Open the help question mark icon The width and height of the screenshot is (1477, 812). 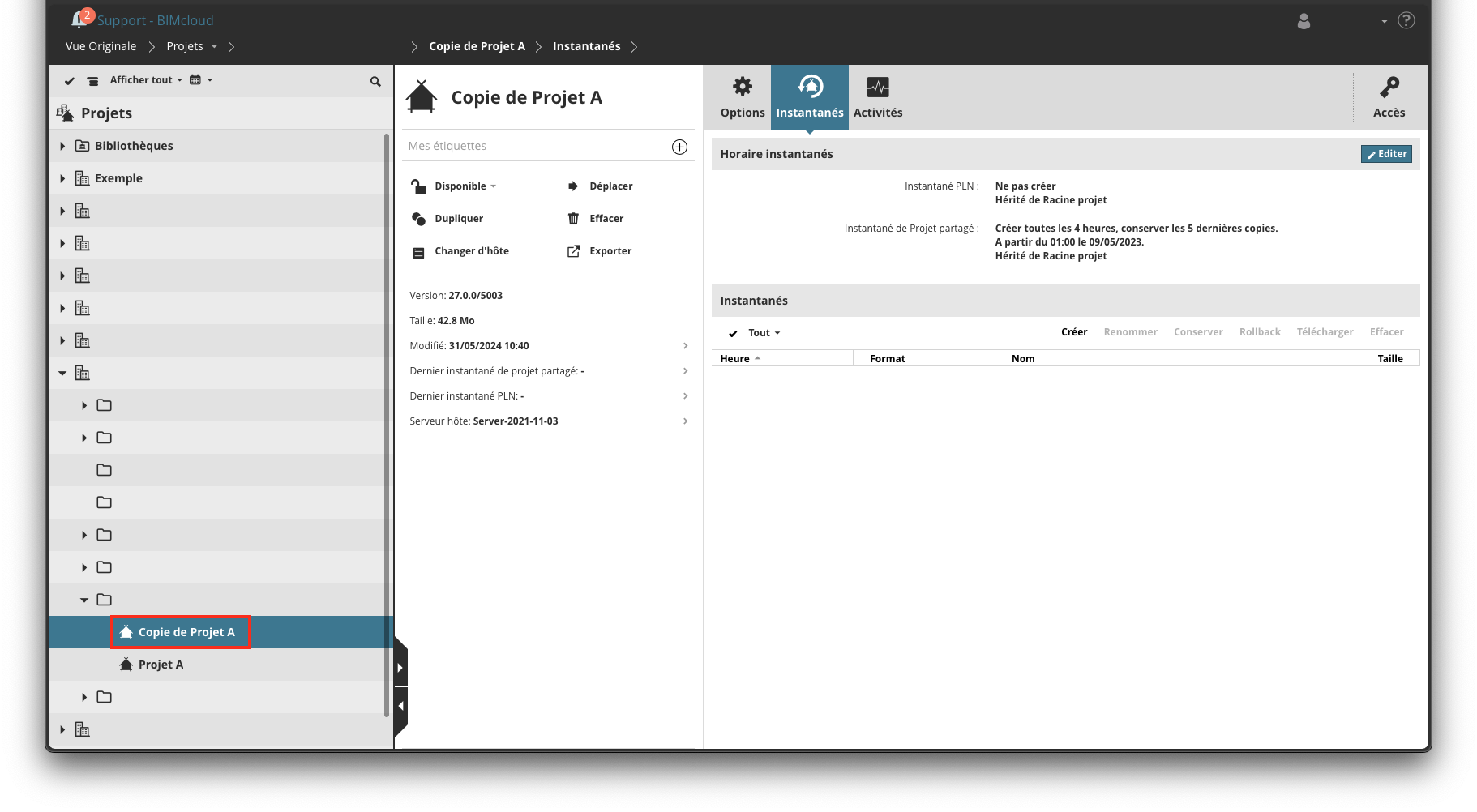coord(1406,20)
